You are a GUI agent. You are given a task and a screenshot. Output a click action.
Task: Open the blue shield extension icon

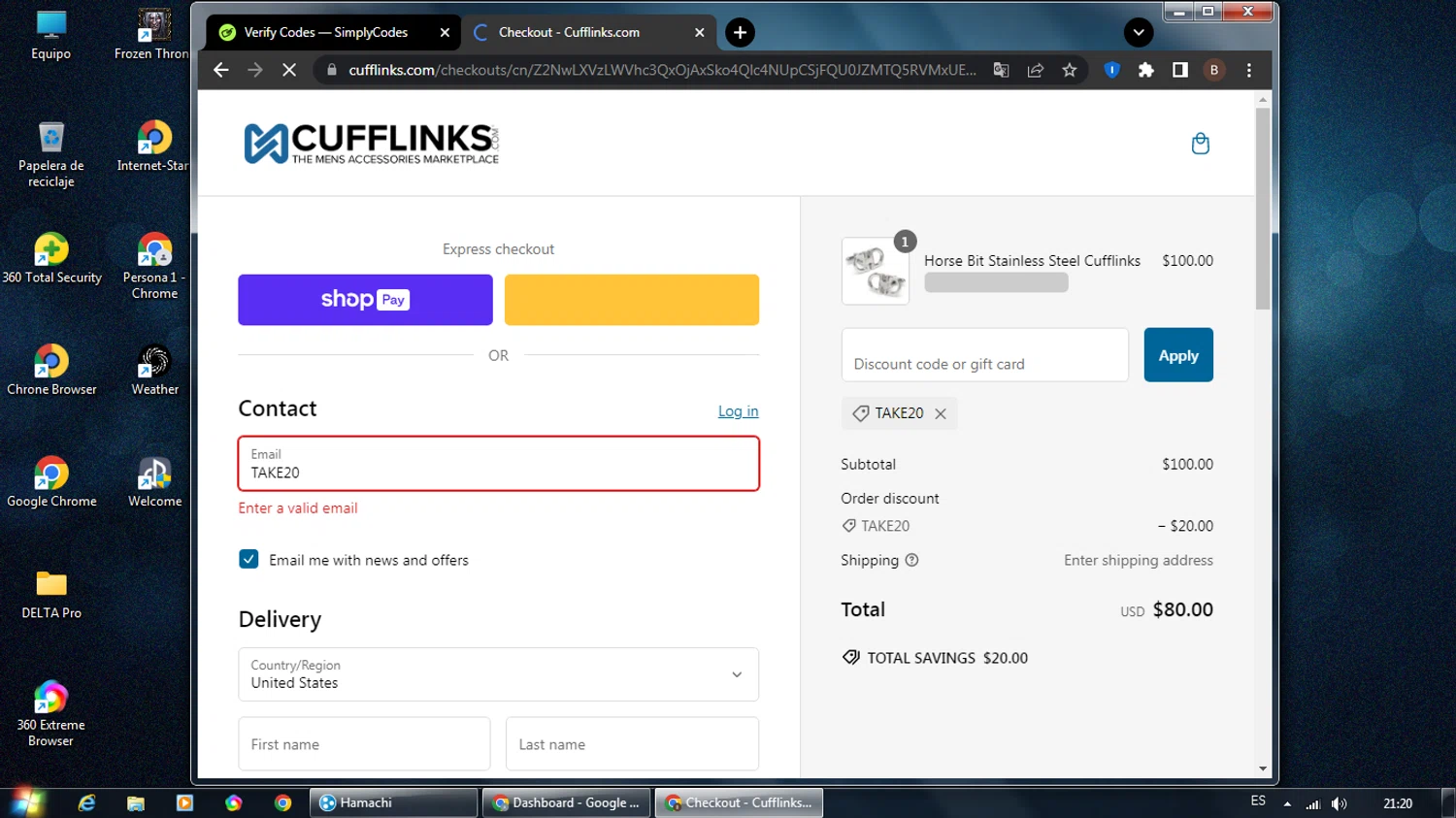tap(1112, 70)
